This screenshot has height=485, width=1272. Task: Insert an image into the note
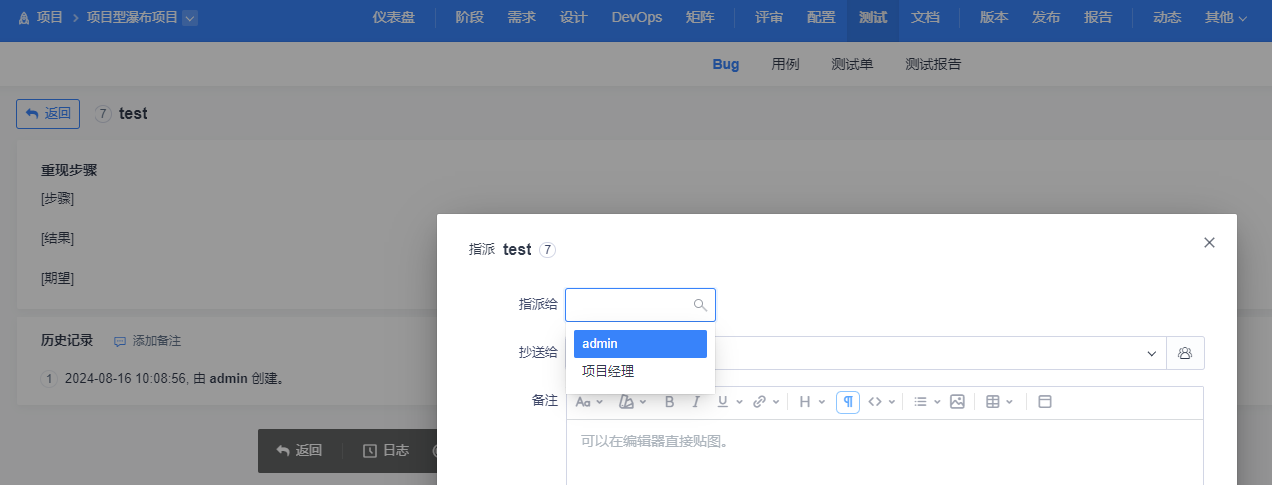tap(957, 402)
